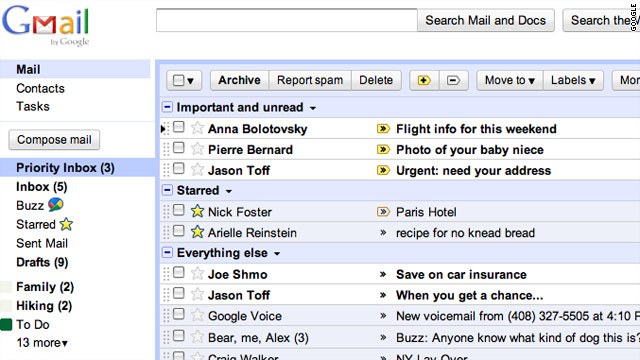Click drag handle of Pierre Bernard row
Screen dimensions: 640x360
tap(166, 149)
